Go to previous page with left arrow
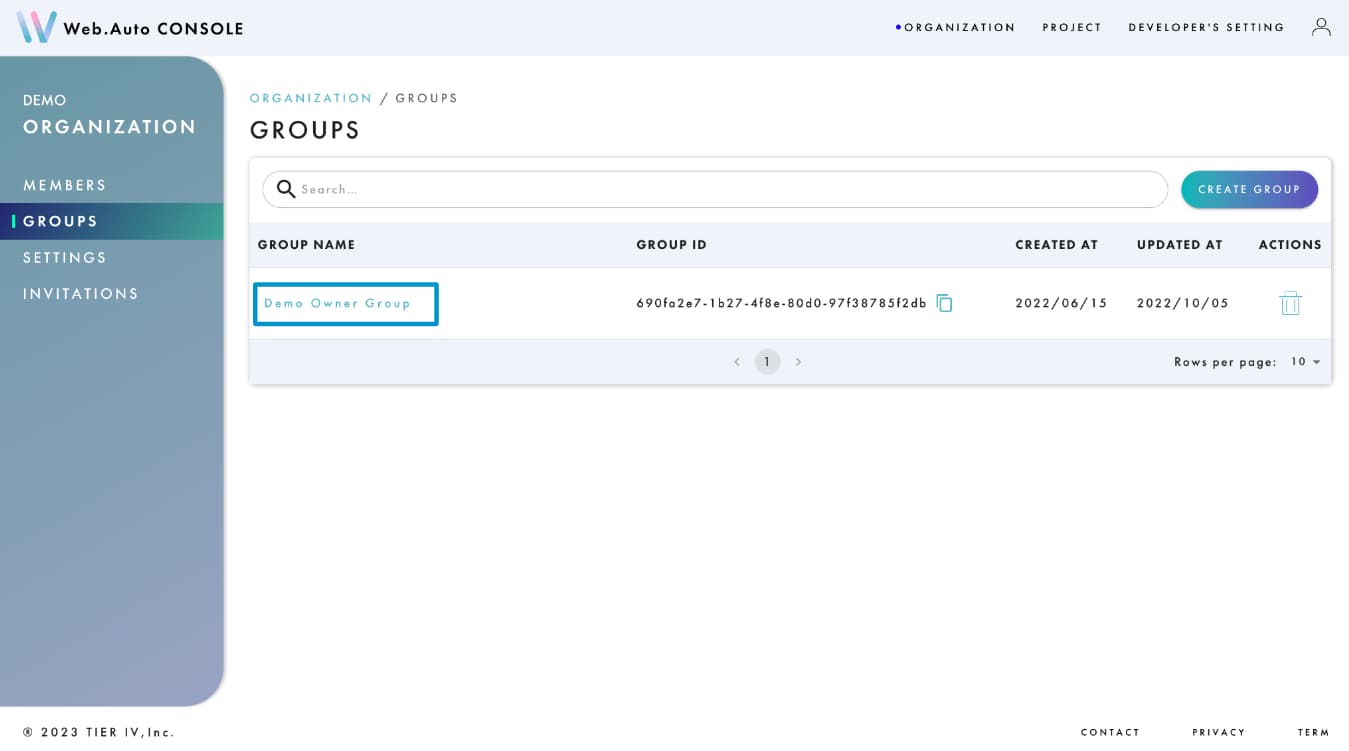 (737, 361)
